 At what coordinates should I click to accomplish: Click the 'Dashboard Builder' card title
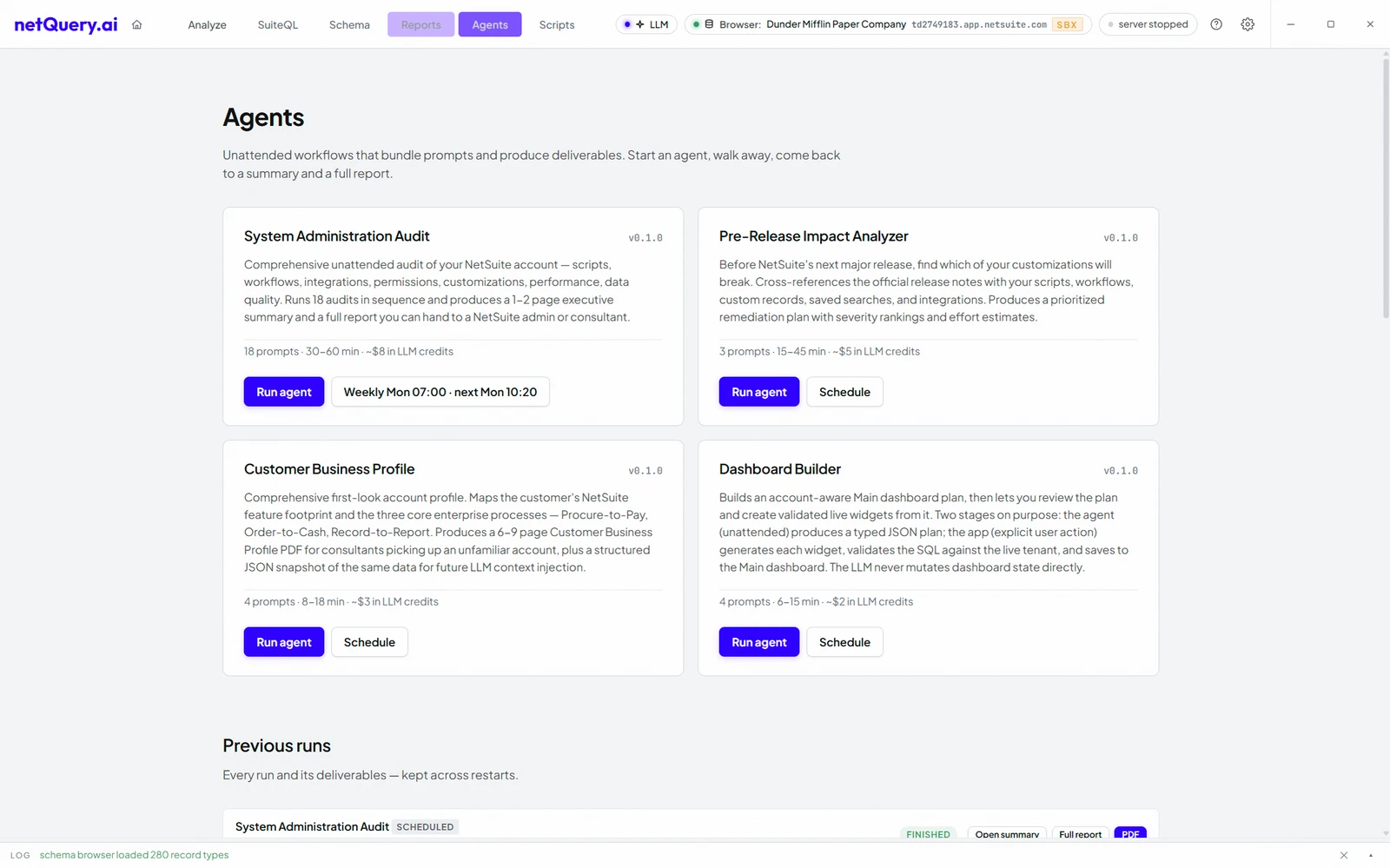[780, 469]
